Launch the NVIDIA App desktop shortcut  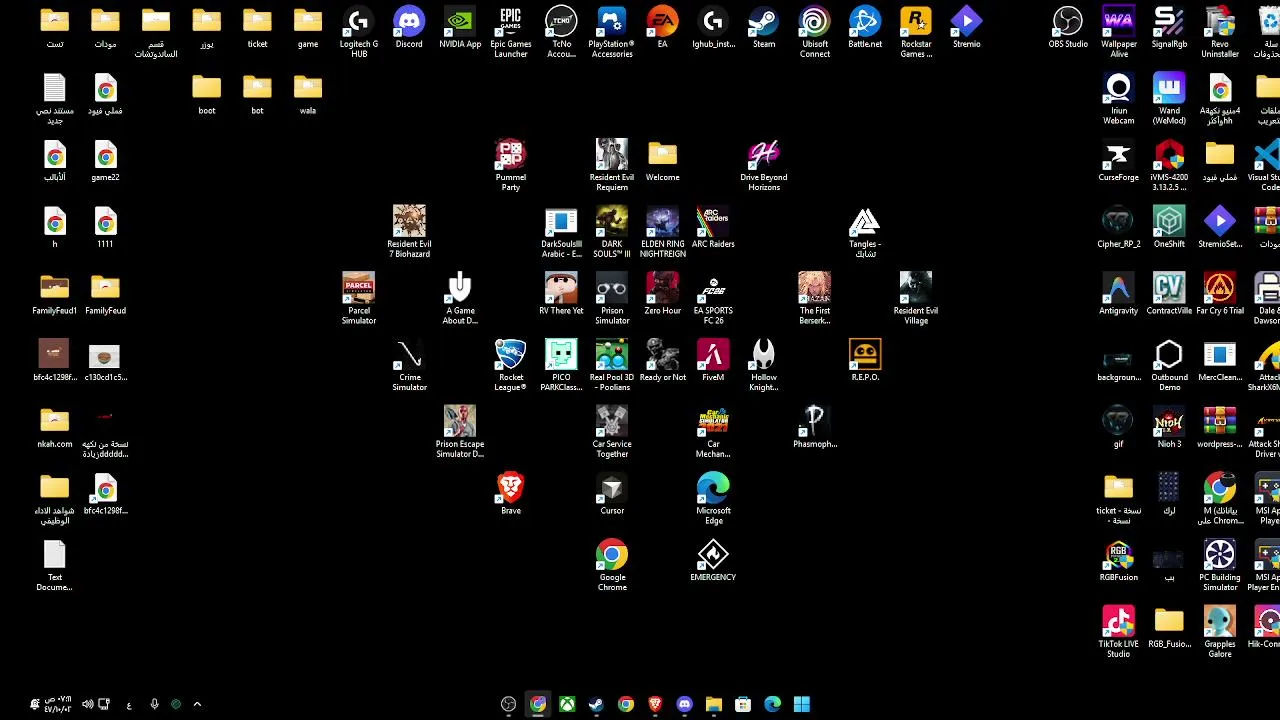460,28
